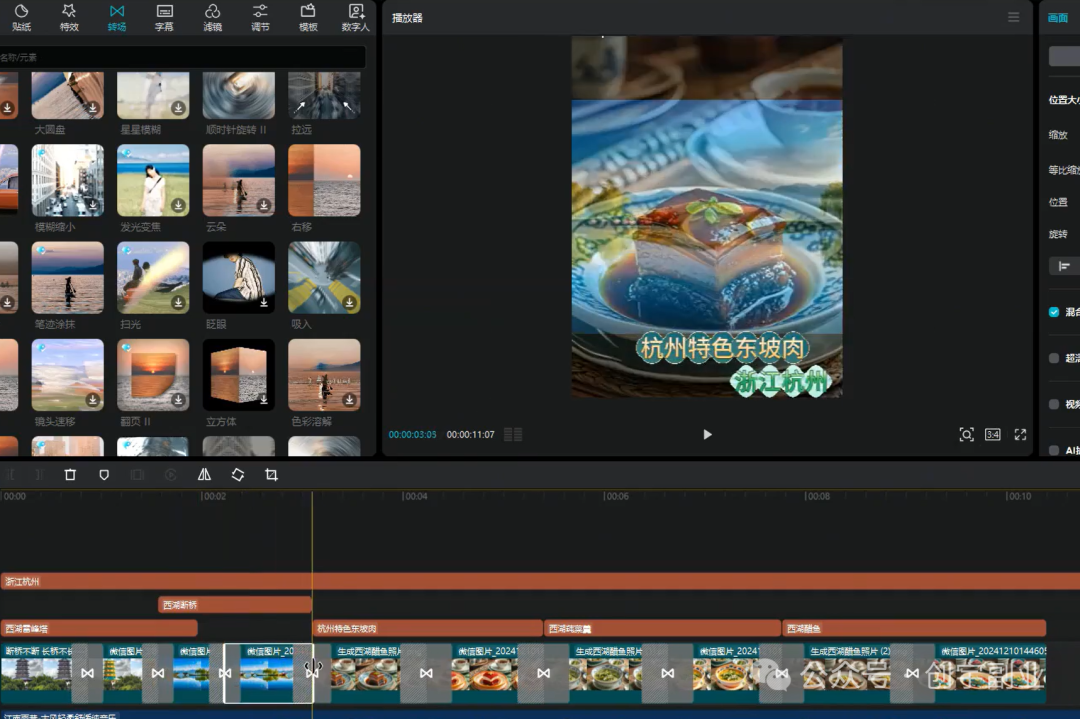Select the 西湖雷峰塔 text clip
This screenshot has height=719, width=1080.
(x=98, y=628)
